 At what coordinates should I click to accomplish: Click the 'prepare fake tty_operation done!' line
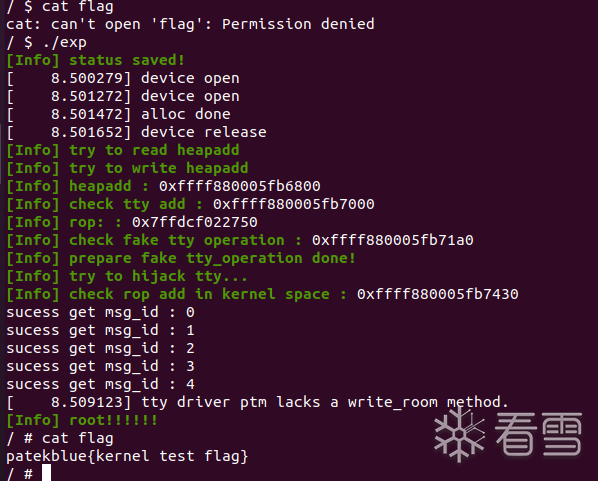(x=212, y=258)
